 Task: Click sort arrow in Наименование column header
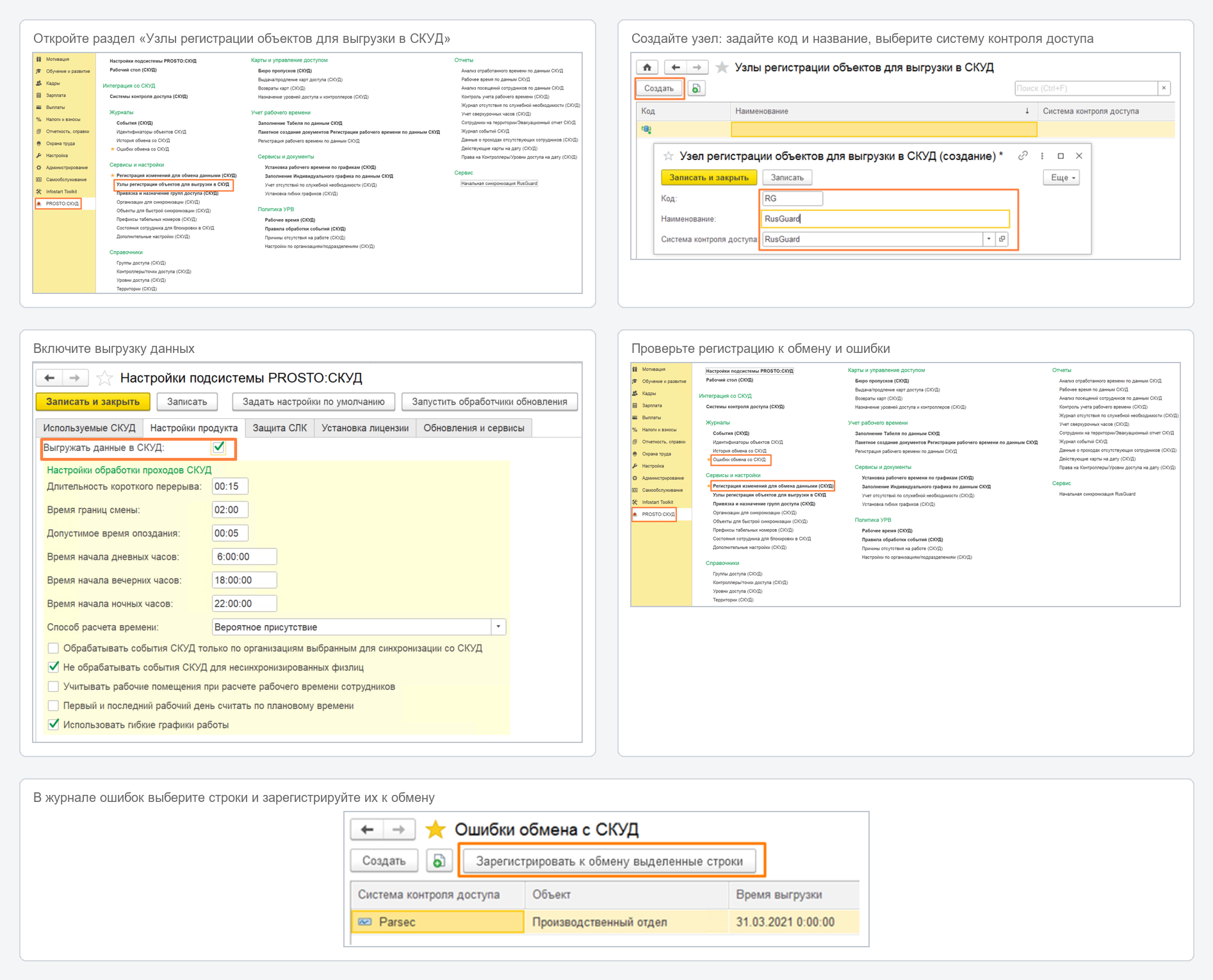point(1027,111)
